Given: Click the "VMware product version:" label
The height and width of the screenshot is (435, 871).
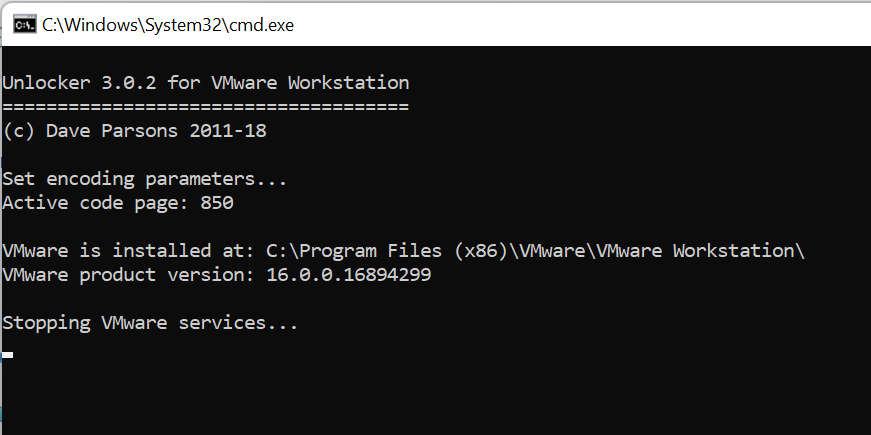Looking at the screenshot, I should click(129, 273).
